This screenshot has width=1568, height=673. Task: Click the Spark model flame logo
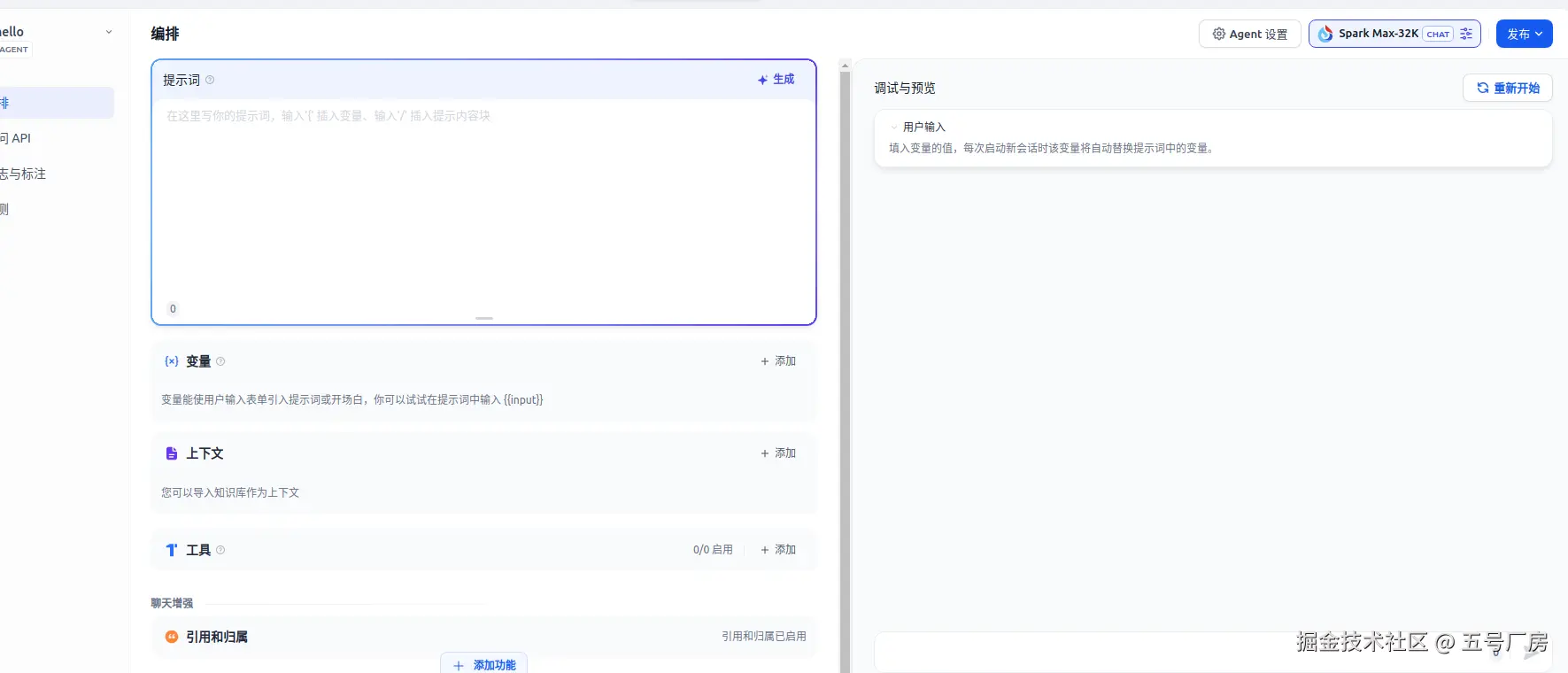(1325, 34)
